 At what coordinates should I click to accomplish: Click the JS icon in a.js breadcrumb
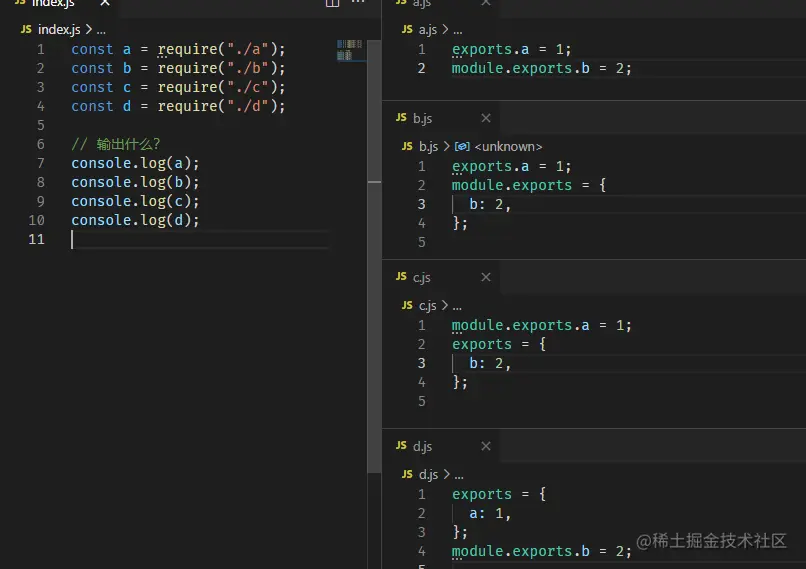[x=407, y=29]
